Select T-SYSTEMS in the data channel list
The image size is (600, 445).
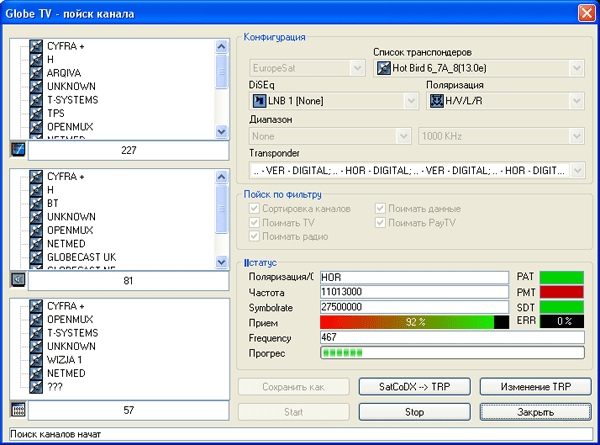72,333
